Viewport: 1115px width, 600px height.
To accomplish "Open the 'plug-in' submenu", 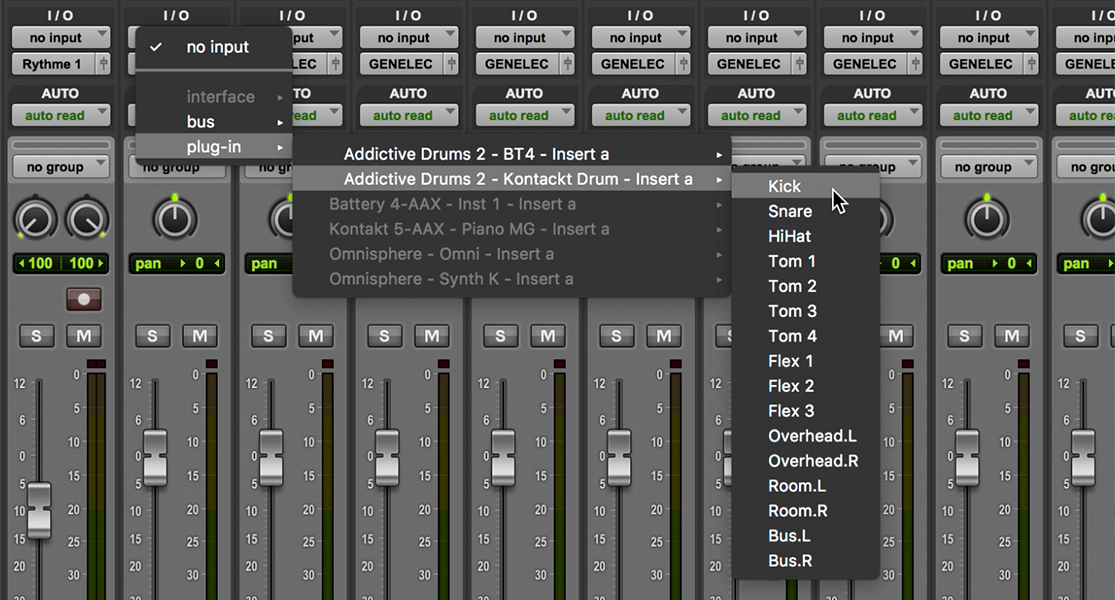I will [213, 147].
